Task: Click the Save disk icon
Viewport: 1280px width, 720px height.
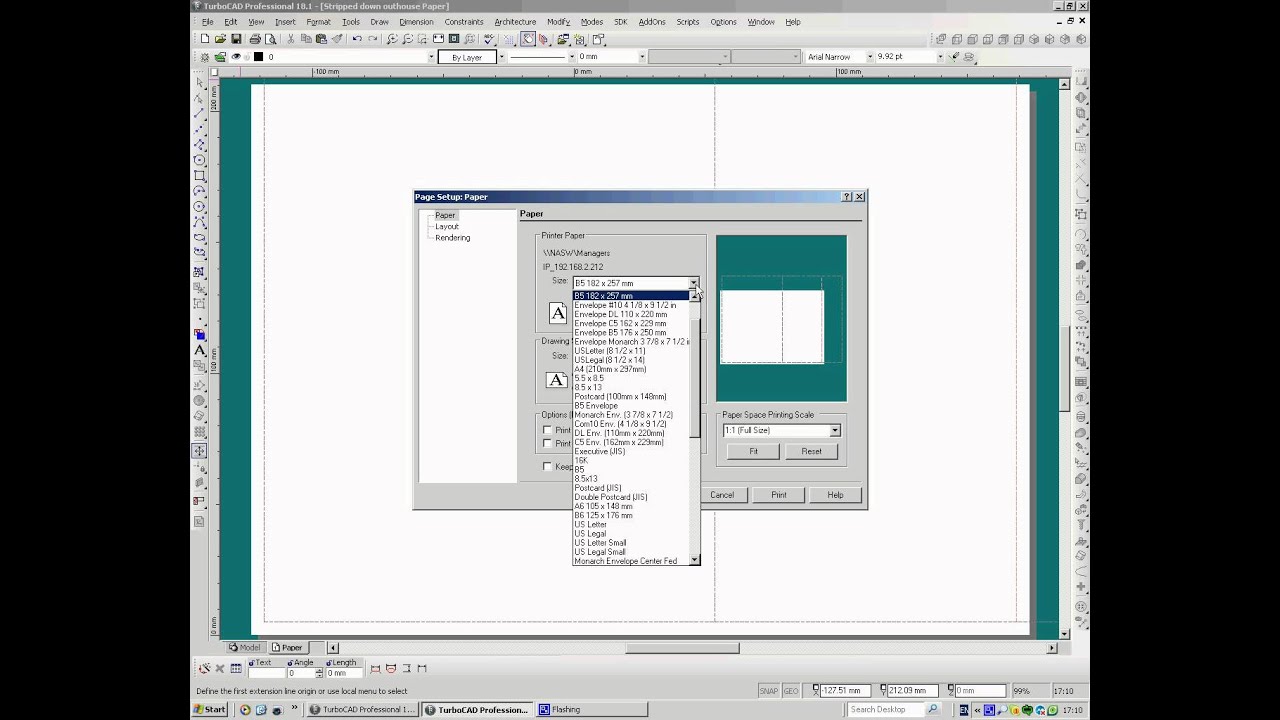Action: tap(236, 39)
